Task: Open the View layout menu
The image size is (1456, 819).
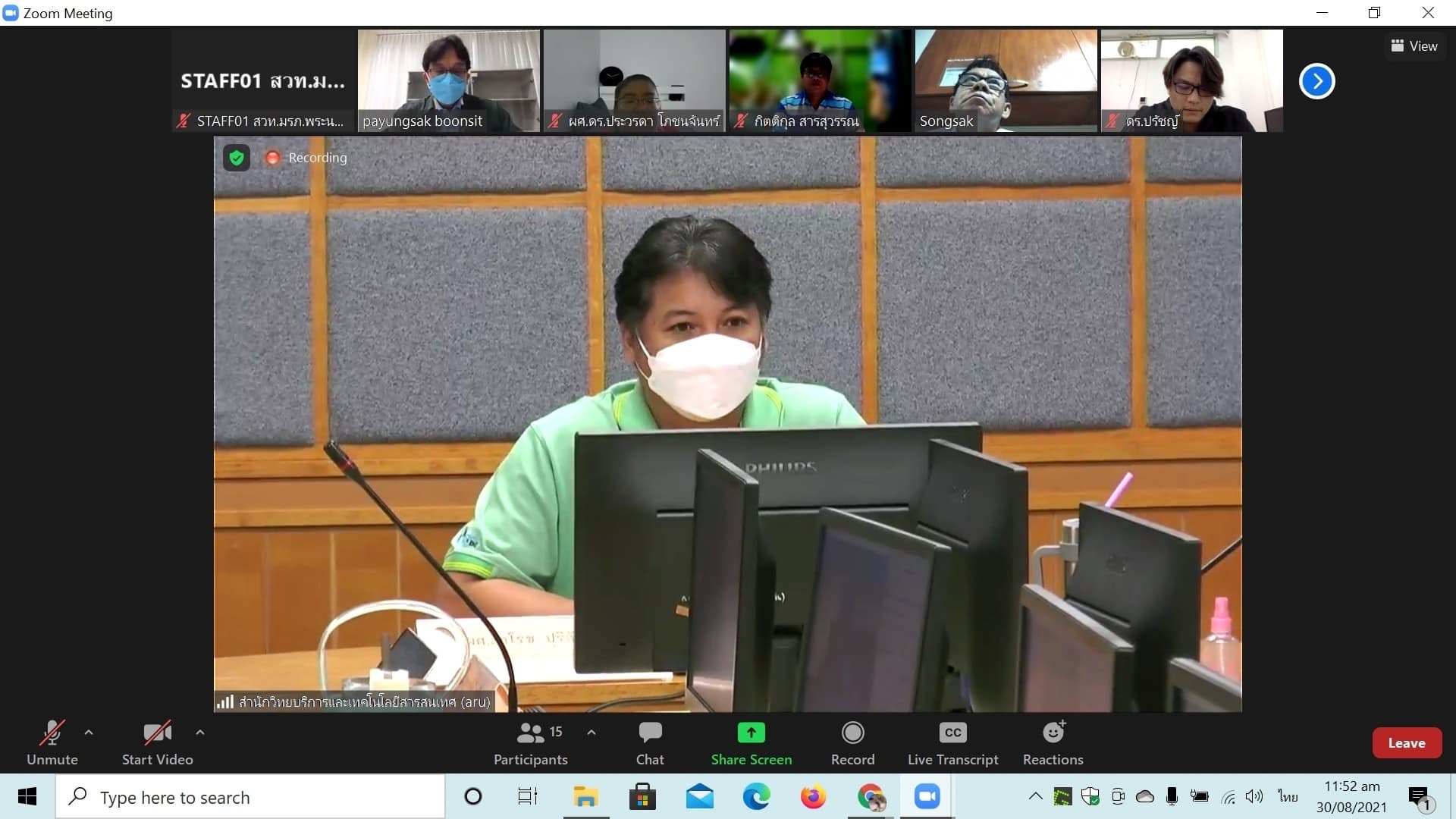Action: (x=1414, y=46)
